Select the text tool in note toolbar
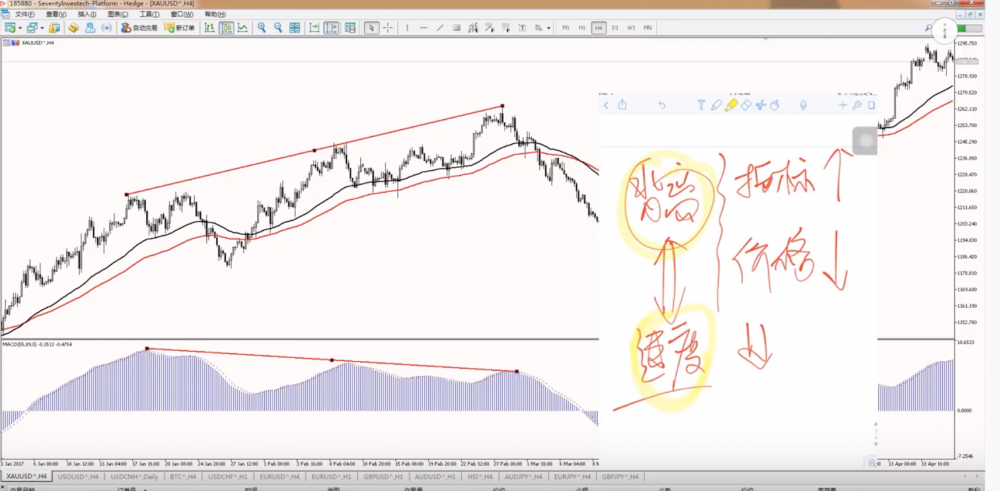This screenshot has width=1000, height=491. 701,105
